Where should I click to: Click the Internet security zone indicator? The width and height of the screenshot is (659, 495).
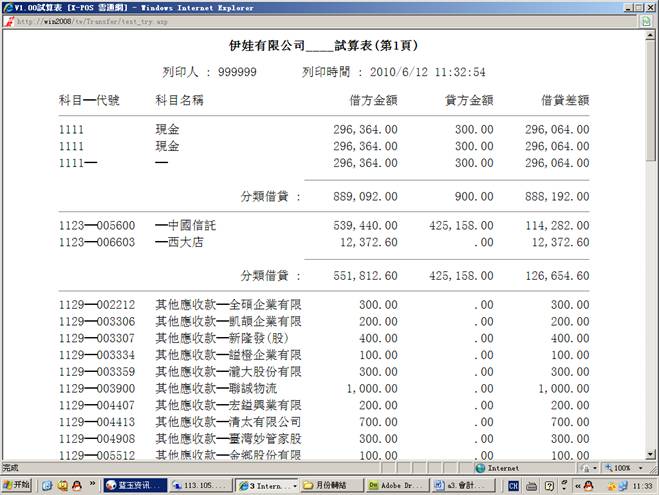[x=496, y=468]
